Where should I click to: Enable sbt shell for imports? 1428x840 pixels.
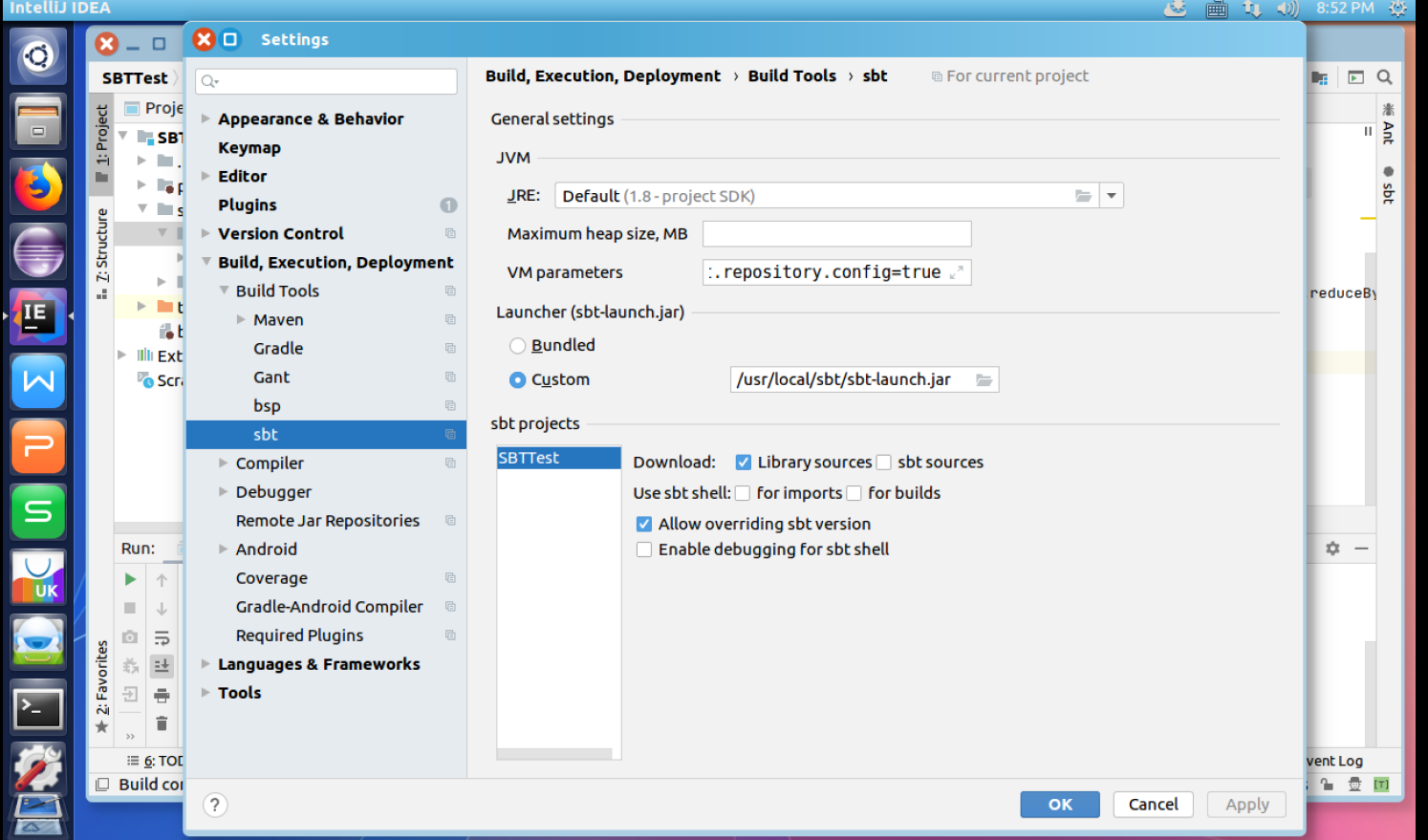pyautogui.click(x=742, y=493)
